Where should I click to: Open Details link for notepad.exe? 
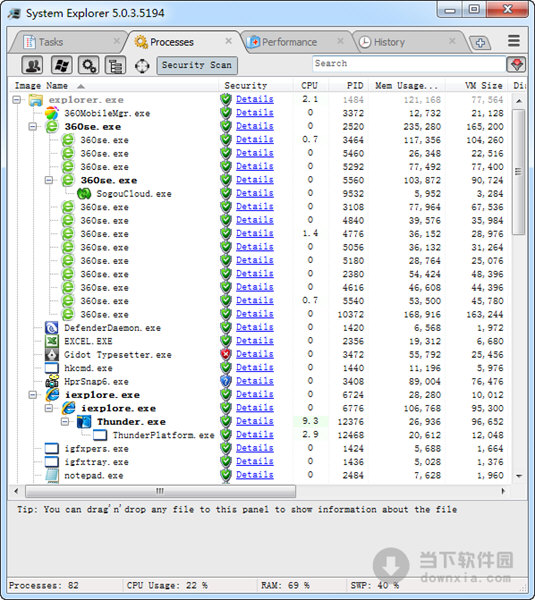click(x=254, y=474)
